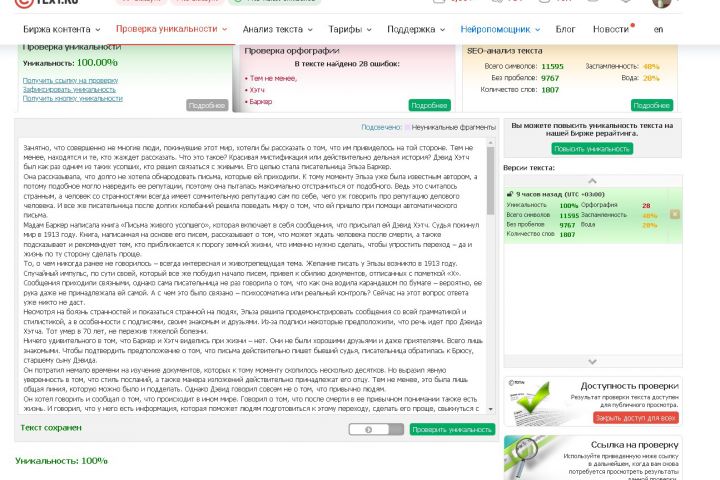Open the Проверка уникальности dropdown

click(x=171, y=29)
